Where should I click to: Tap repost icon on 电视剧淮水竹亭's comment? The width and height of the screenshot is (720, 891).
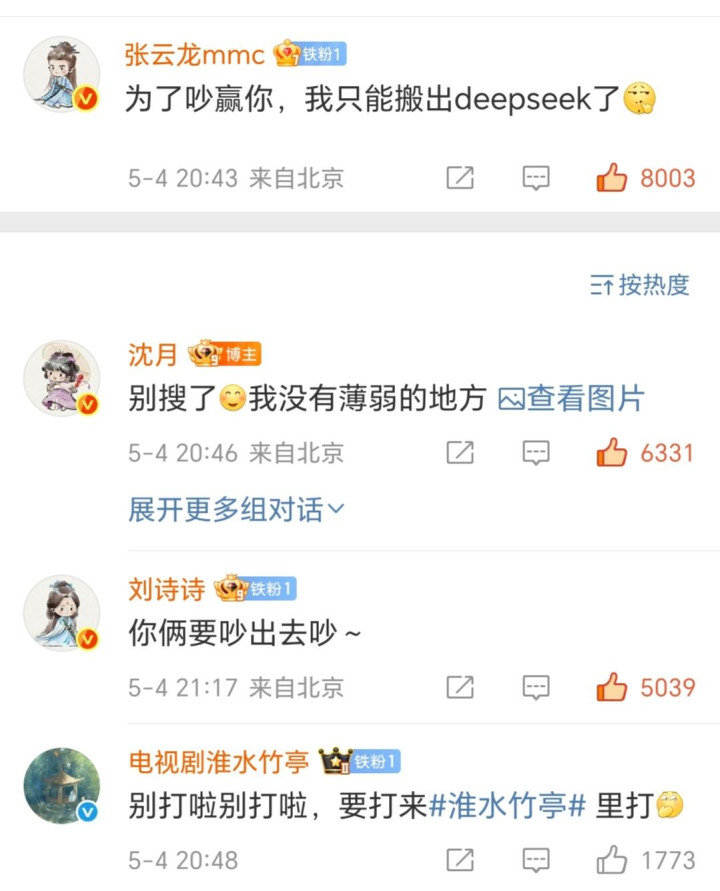pyautogui.click(x=460, y=860)
